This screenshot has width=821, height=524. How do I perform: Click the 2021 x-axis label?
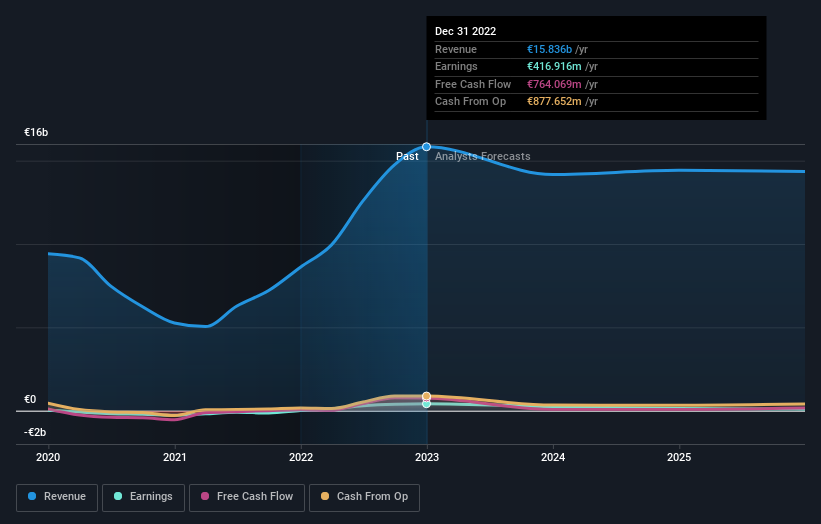click(x=174, y=457)
